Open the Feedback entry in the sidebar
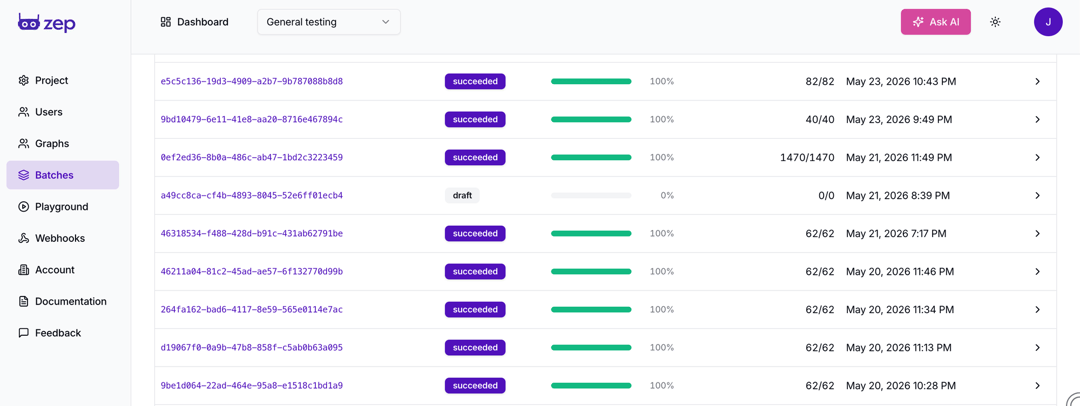 coord(63,333)
